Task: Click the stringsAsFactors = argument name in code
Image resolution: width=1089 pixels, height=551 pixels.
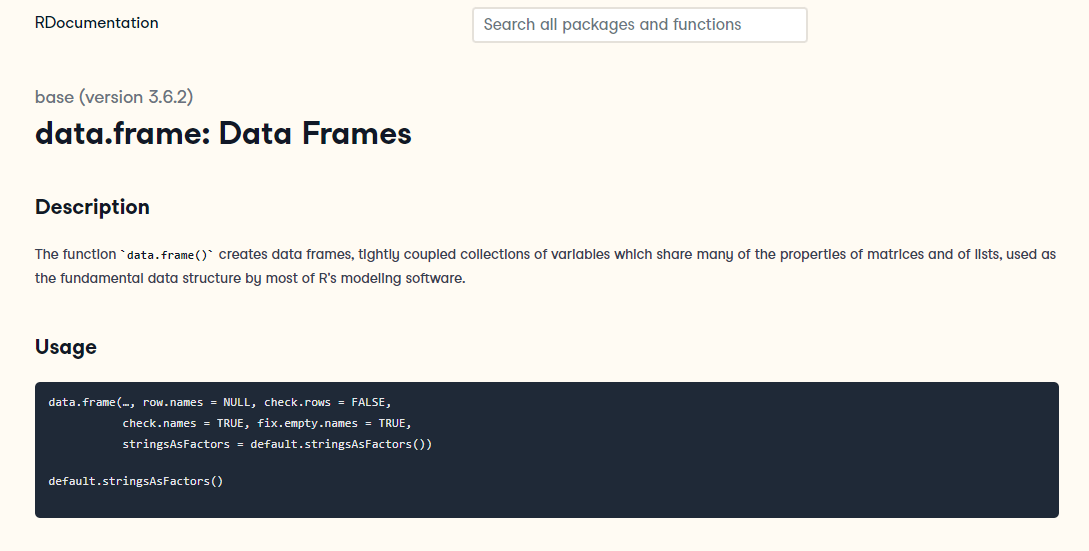Action: [180, 443]
